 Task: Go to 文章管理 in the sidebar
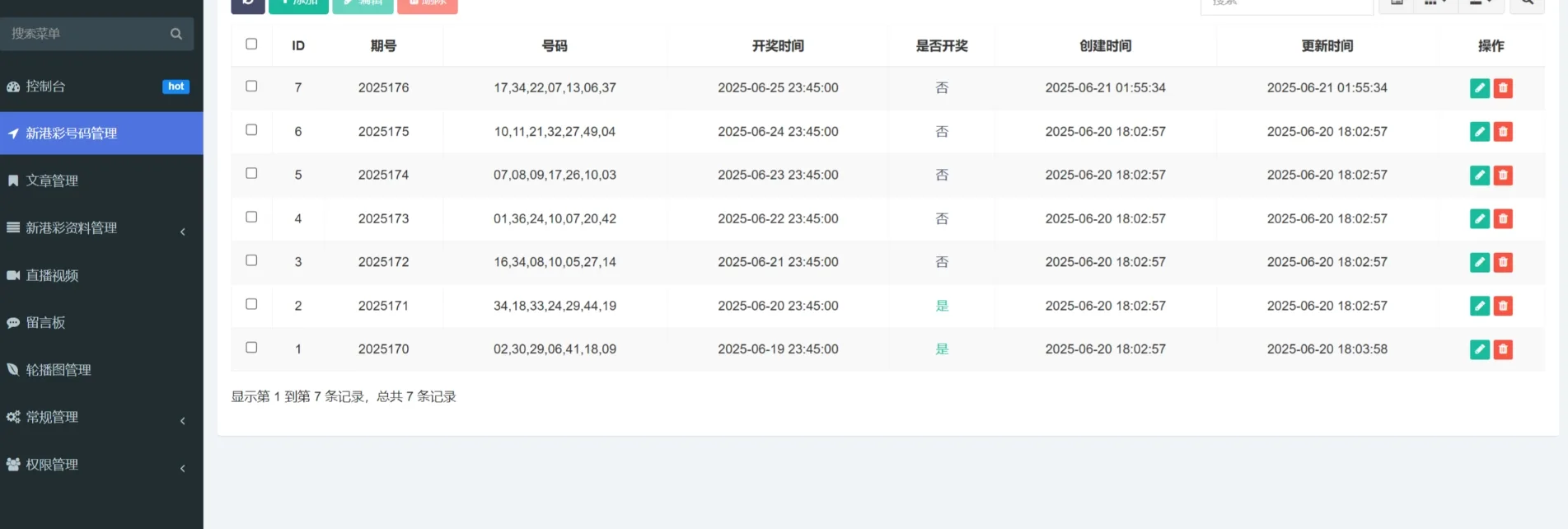tap(52, 181)
